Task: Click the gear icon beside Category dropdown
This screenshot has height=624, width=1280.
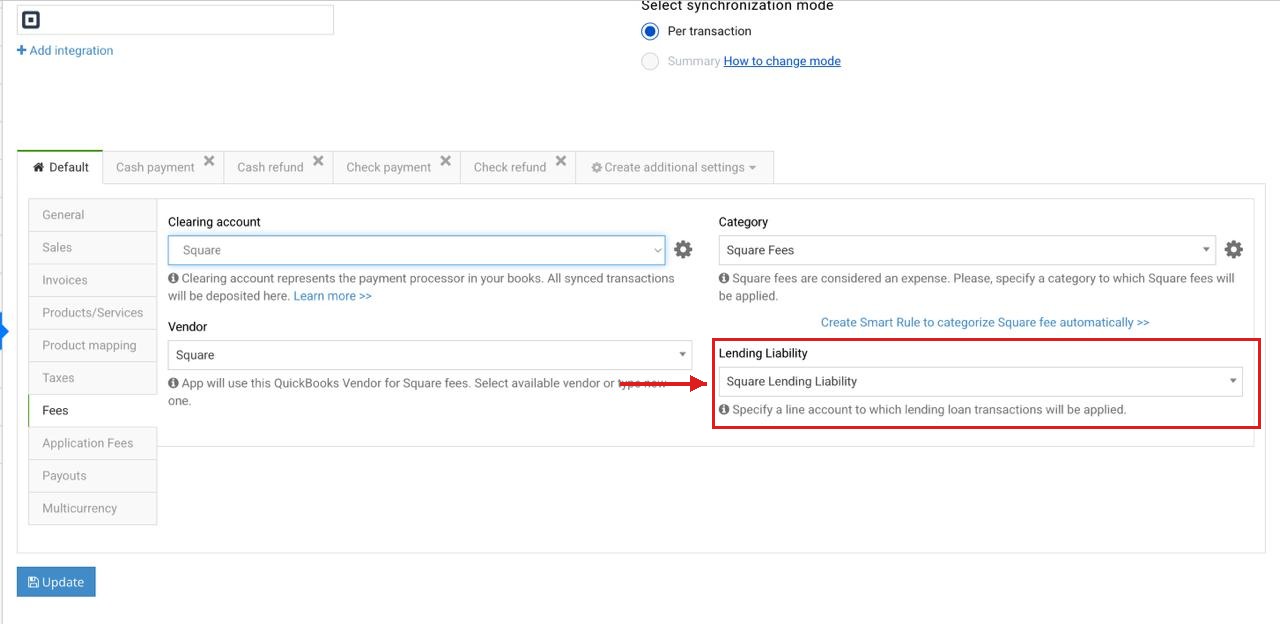Action: [x=1234, y=249]
